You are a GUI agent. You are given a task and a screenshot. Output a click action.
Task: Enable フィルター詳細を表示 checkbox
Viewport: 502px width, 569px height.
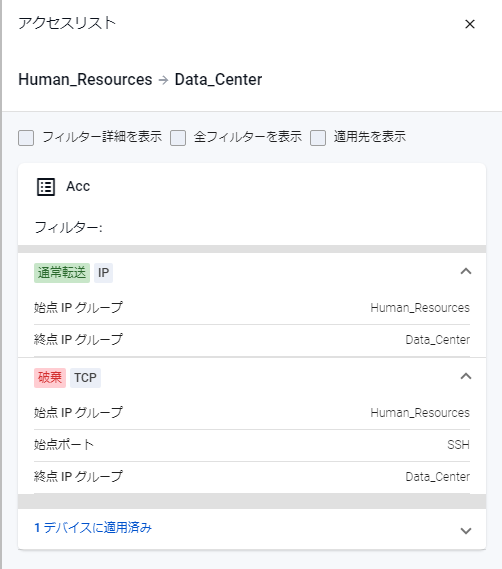[26, 138]
